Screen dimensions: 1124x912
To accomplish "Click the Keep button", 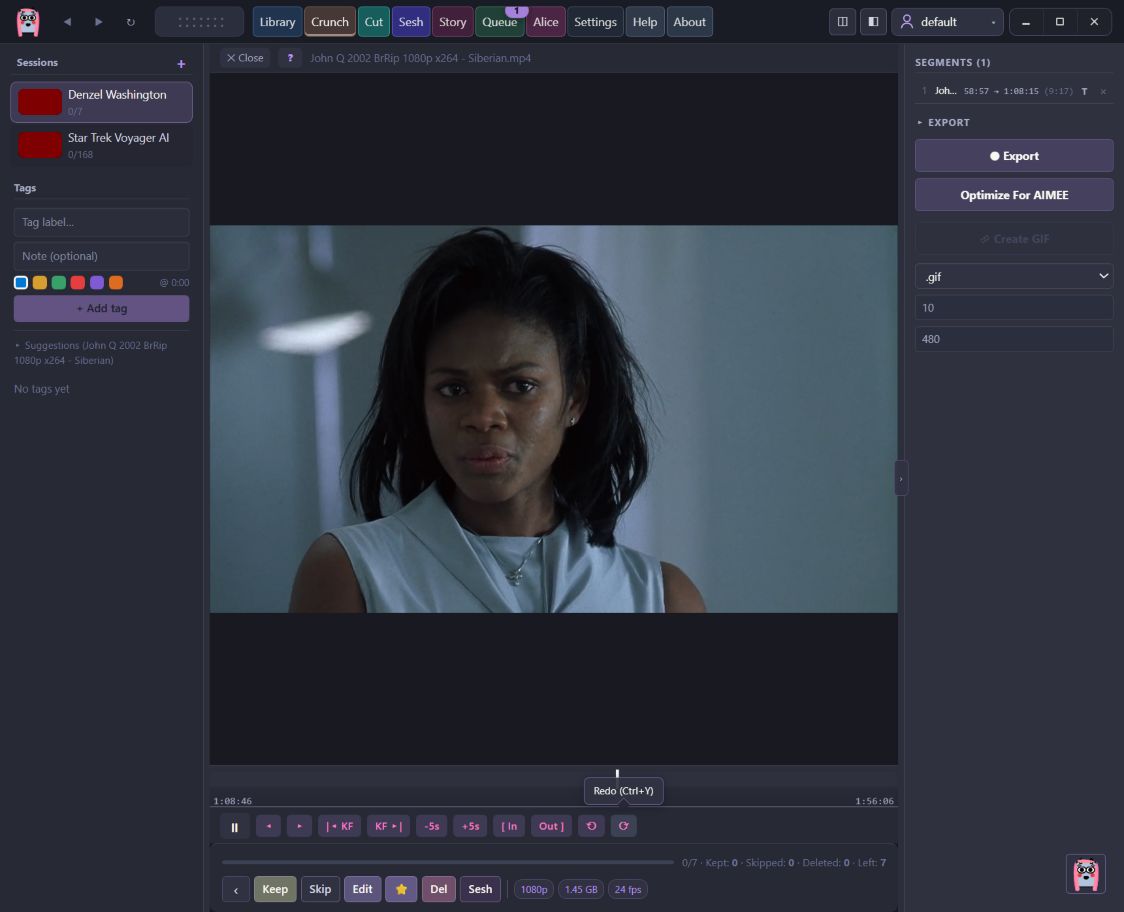I will point(275,889).
